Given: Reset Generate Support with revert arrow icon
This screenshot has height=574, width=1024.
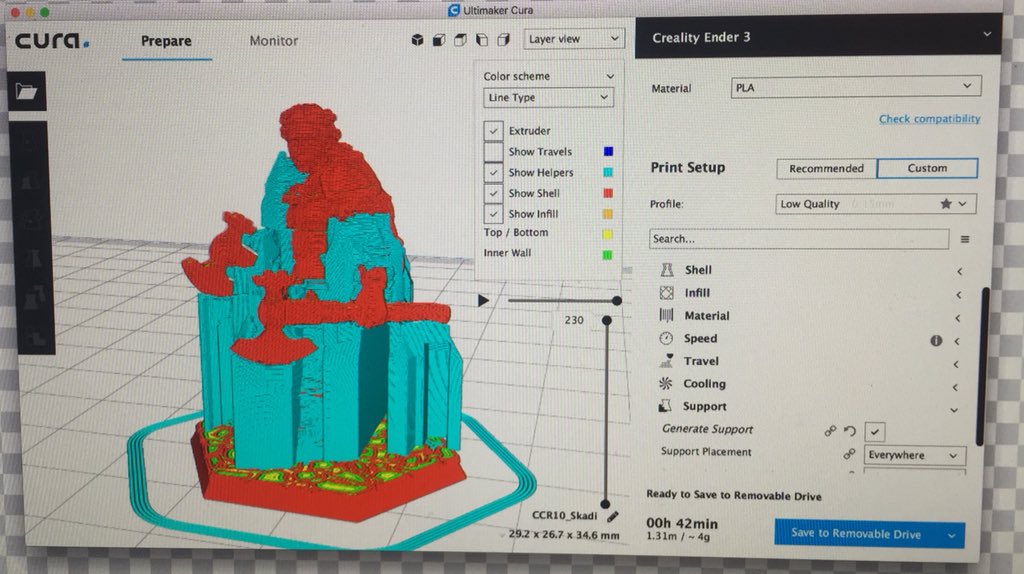Looking at the screenshot, I should click(x=850, y=431).
